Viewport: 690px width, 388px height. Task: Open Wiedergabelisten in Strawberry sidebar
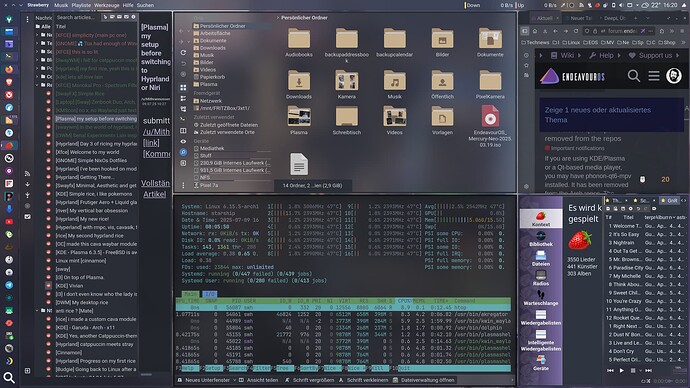[x=541, y=318]
